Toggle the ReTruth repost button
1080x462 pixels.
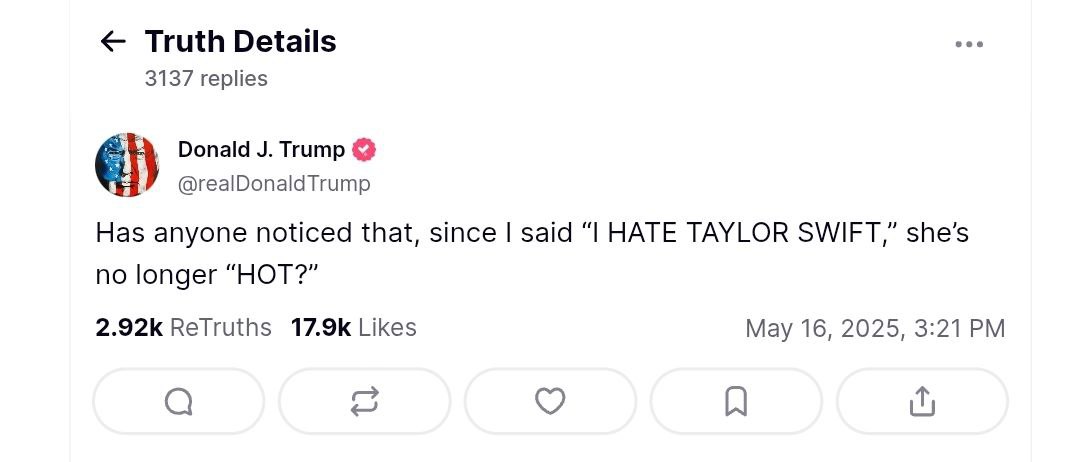click(x=364, y=402)
